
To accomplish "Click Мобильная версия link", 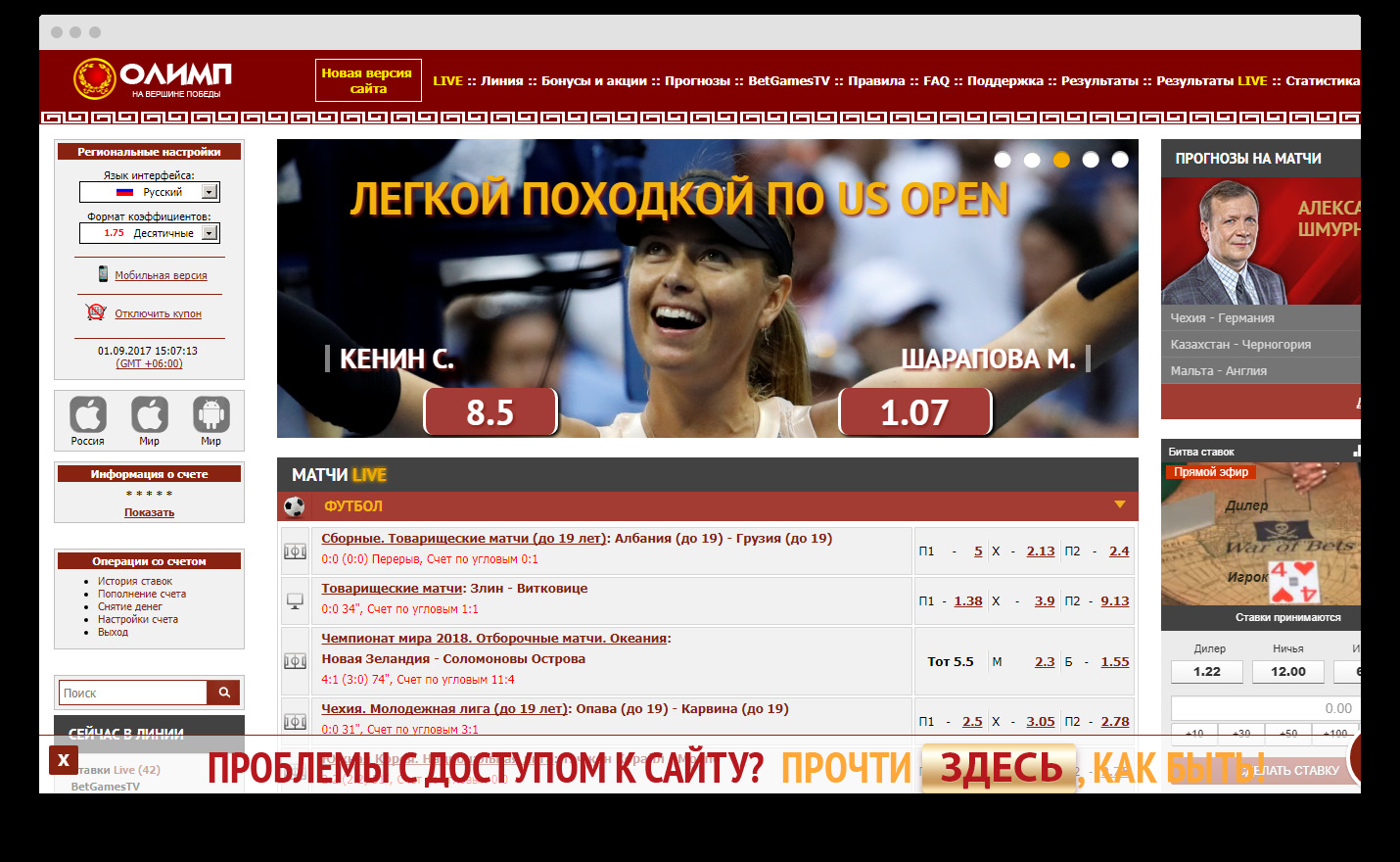I will pos(161,275).
